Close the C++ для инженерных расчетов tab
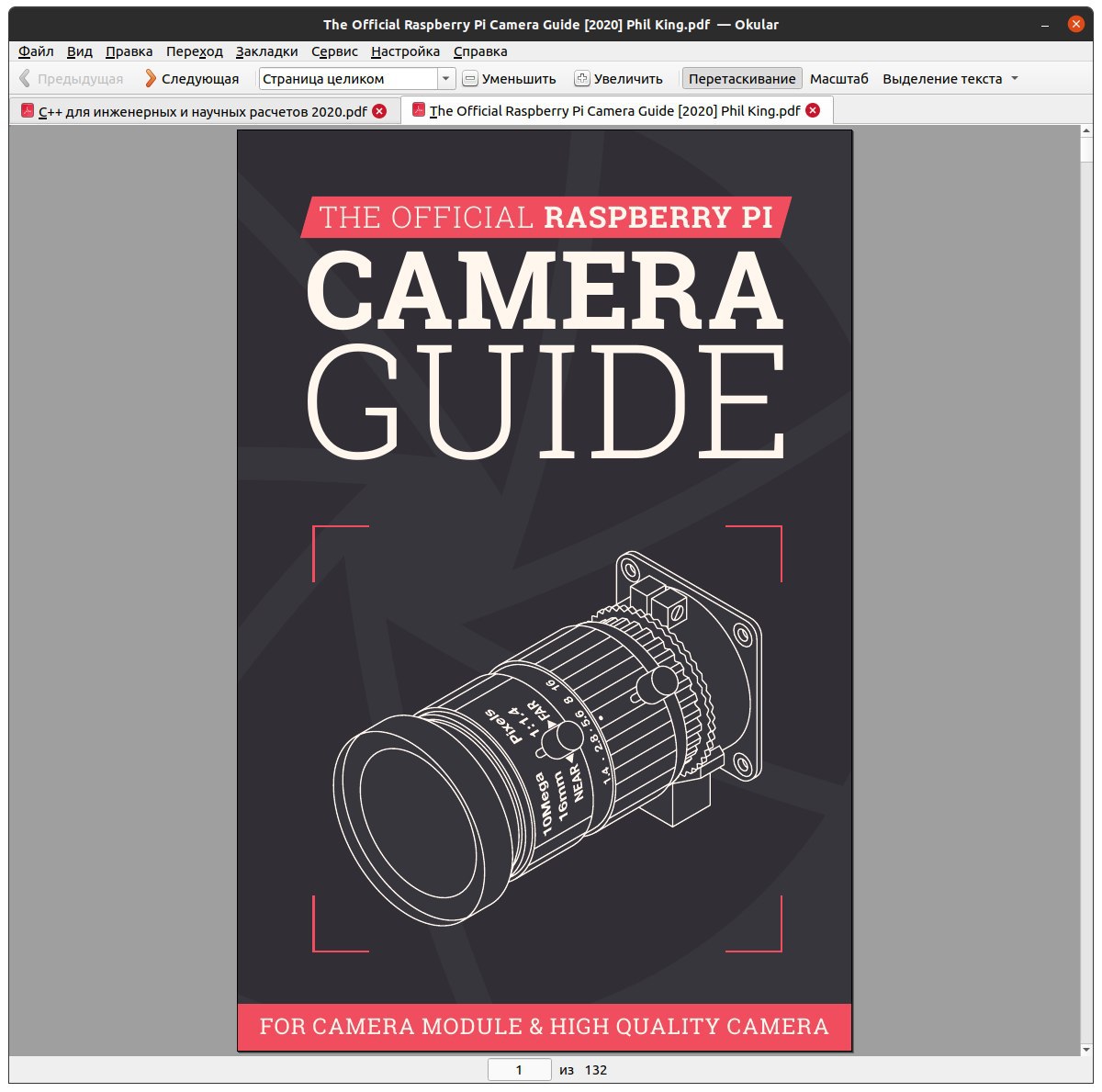Image resolution: width=1102 pixels, height=1092 pixels. 379,112
